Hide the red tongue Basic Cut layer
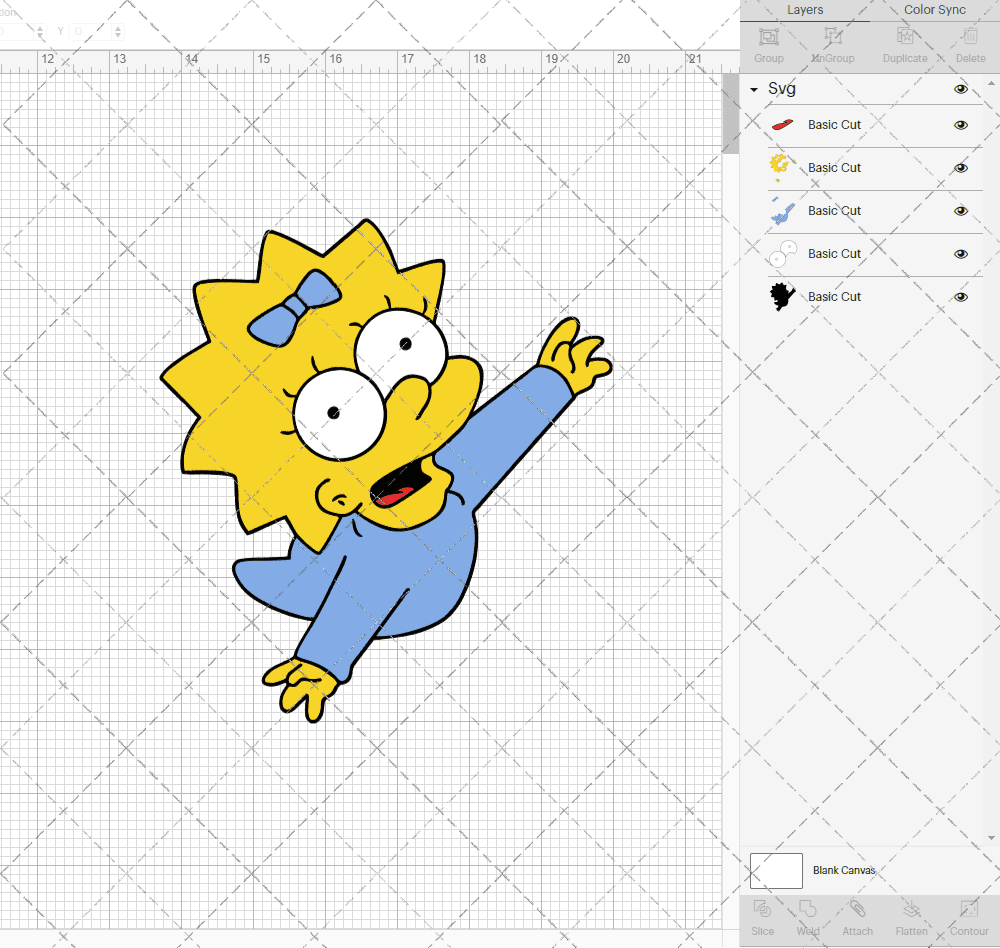This screenshot has height=948, width=1000. click(x=960, y=125)
